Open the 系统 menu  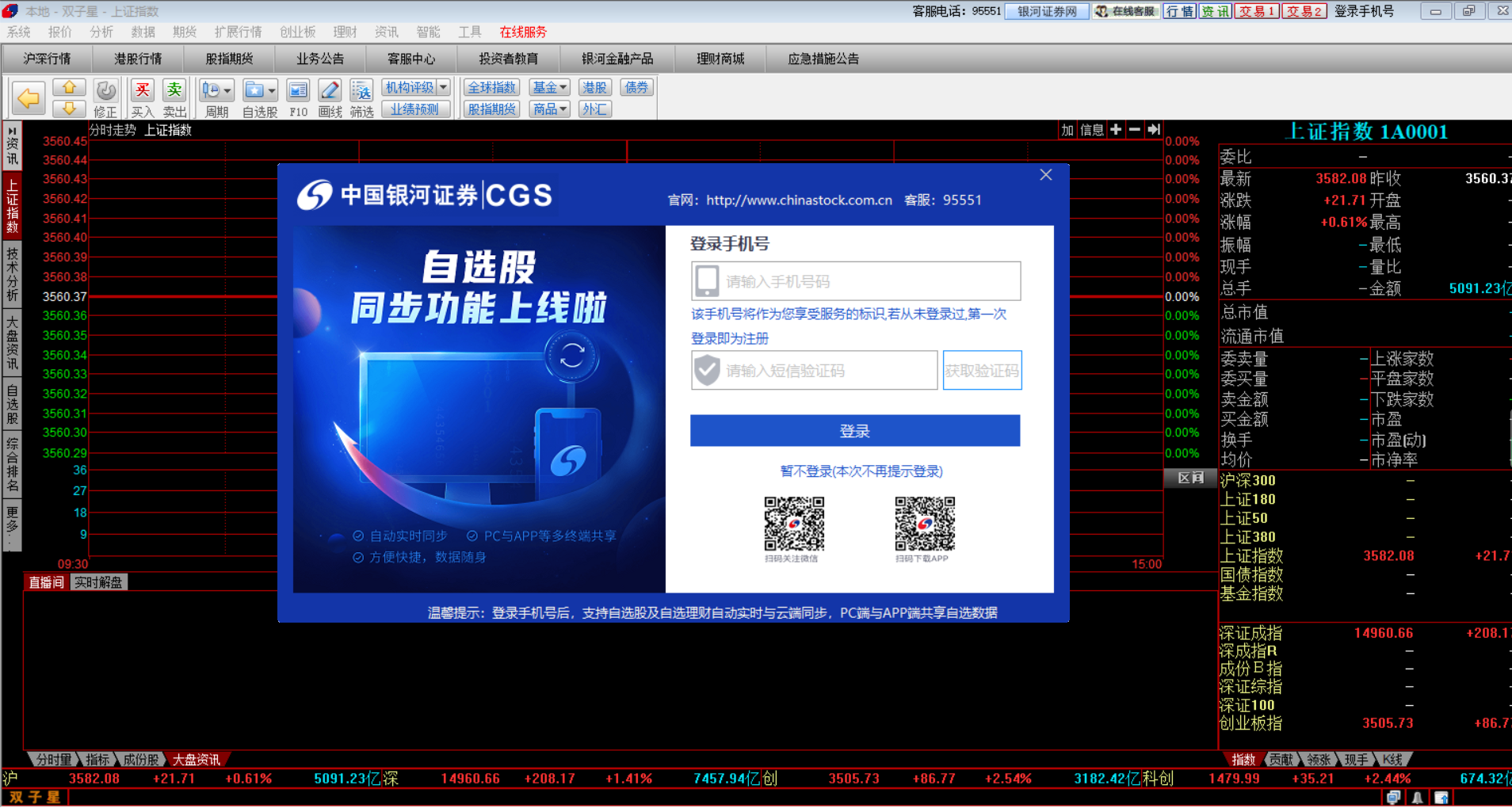[18, 32]
